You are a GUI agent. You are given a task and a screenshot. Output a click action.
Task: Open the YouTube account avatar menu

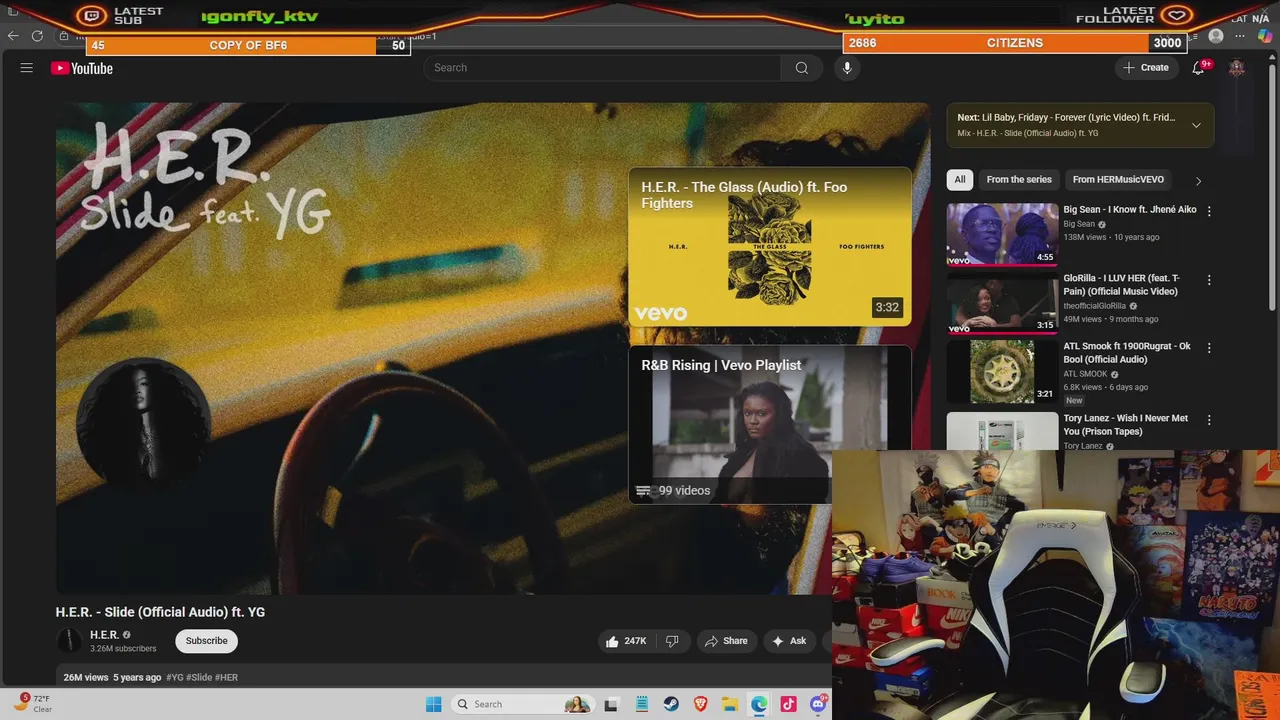pos(1237,68)
